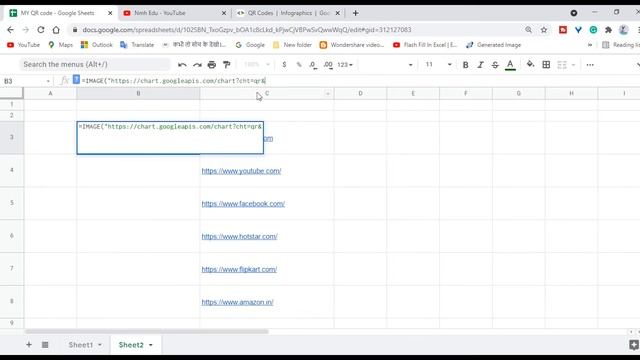The height and width of the screenshot is (360, 640).
Task: Toggle strikethrough formatting
Action: [495, 64]
